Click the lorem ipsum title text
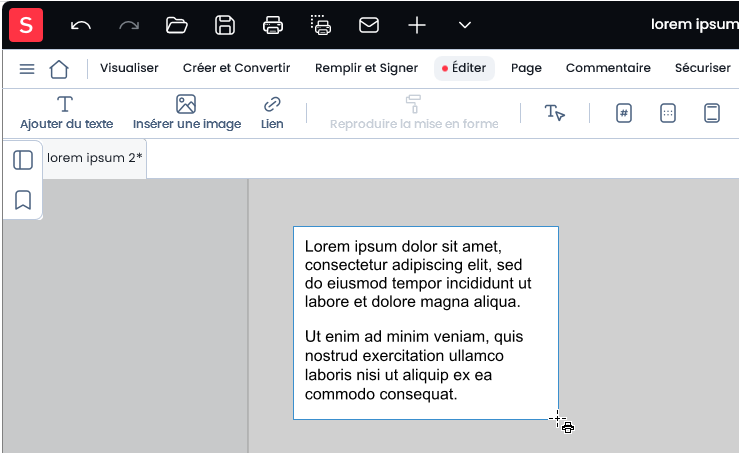The image size is (739, 453). coord(695,25)
